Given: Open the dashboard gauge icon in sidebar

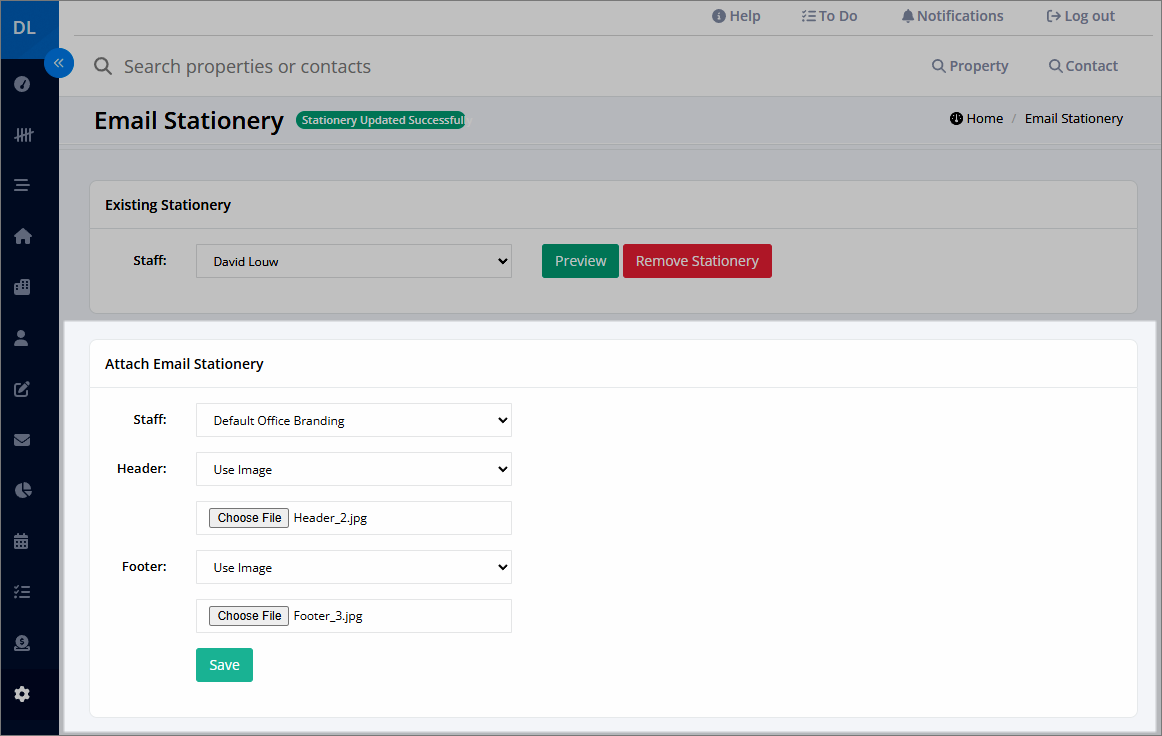Looking at the screenshot, I should [x=22, y=84].
